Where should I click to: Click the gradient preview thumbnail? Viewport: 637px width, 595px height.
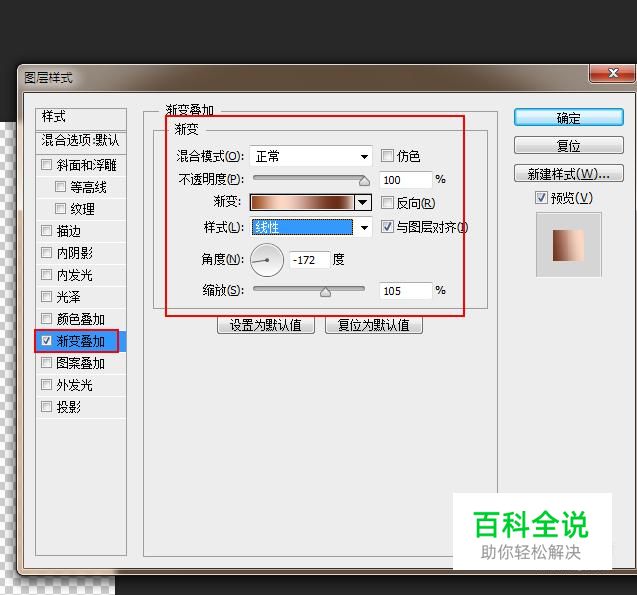(x=568, y=245)
